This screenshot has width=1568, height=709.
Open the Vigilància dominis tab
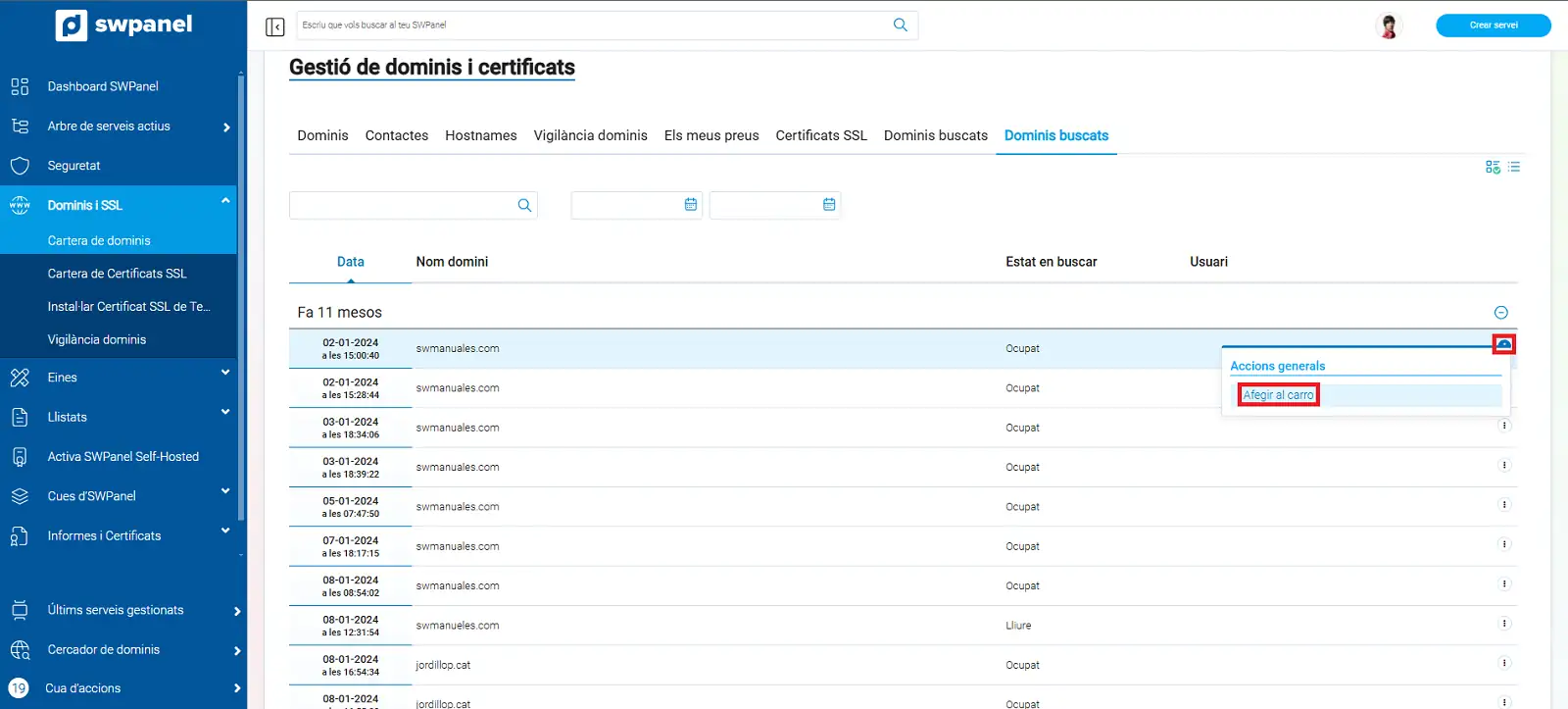[590, 135]
